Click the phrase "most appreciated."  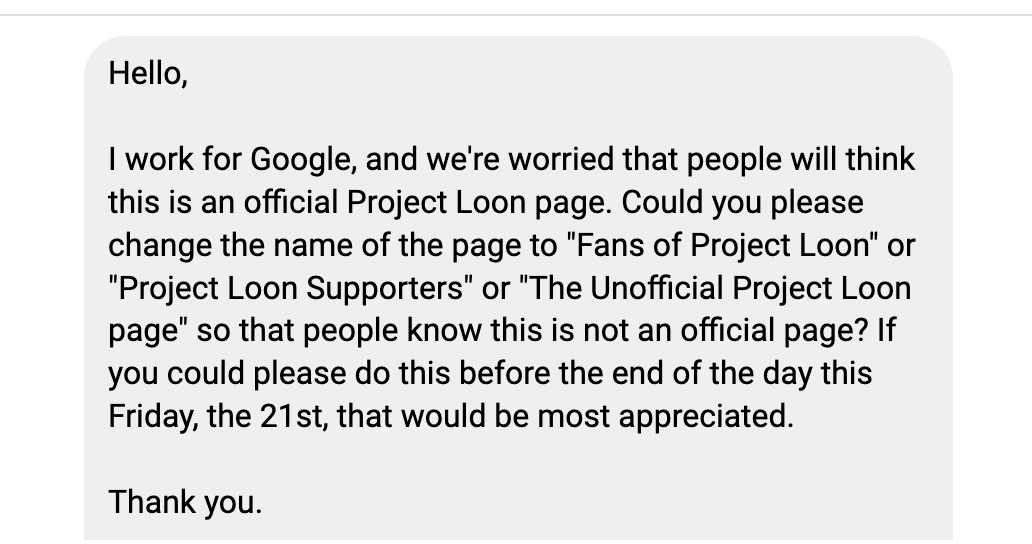click(665, 416)
